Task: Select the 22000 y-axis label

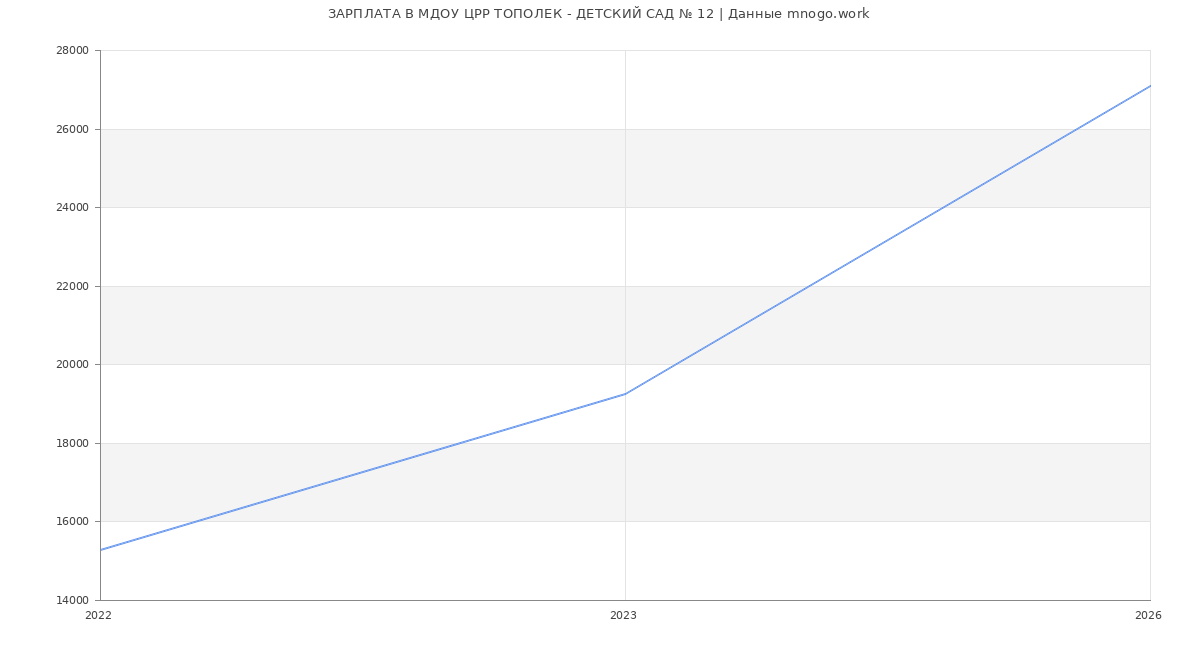Action: tap(72, 286)
